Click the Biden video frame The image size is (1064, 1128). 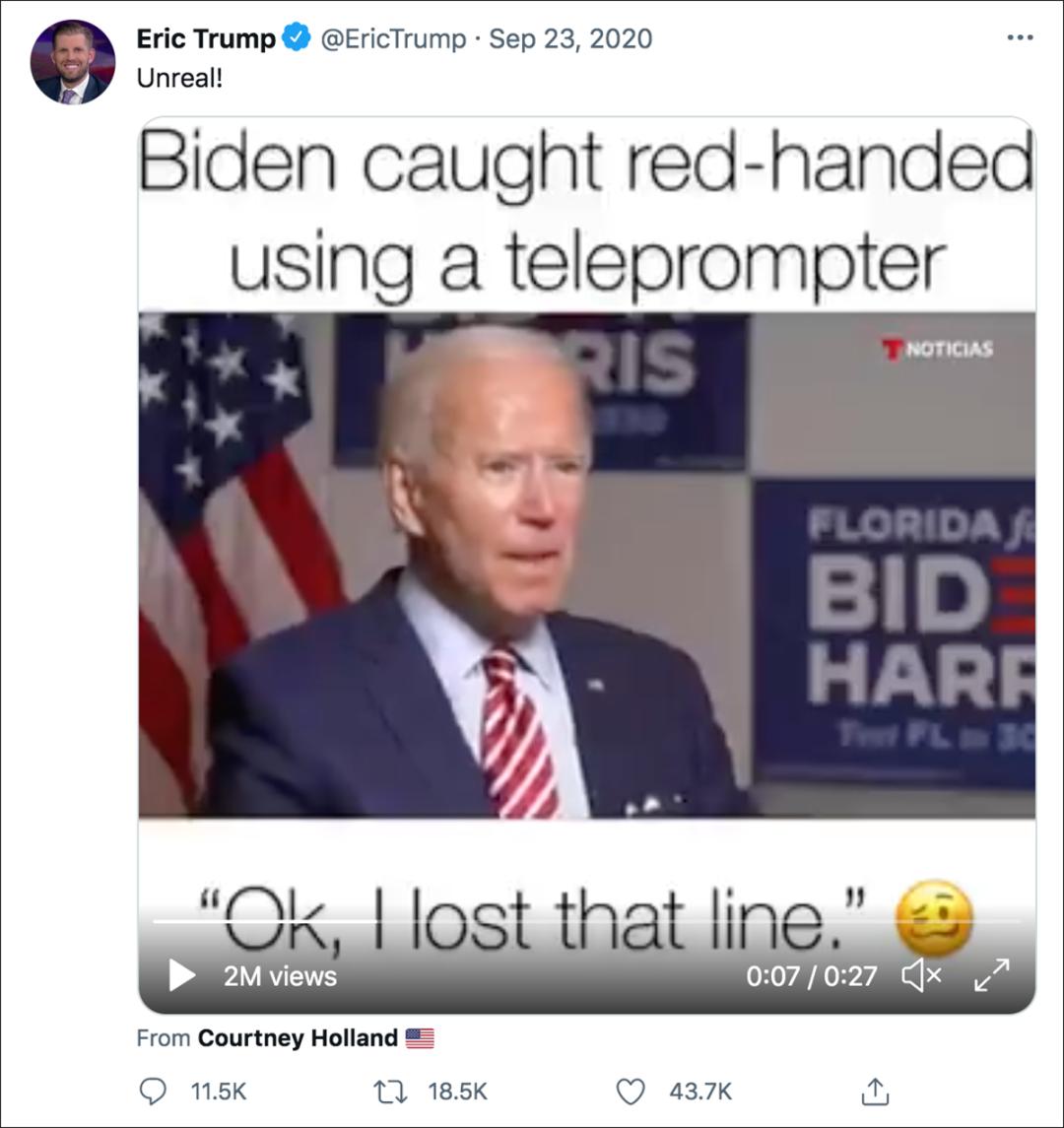click(x=586, y=564)
